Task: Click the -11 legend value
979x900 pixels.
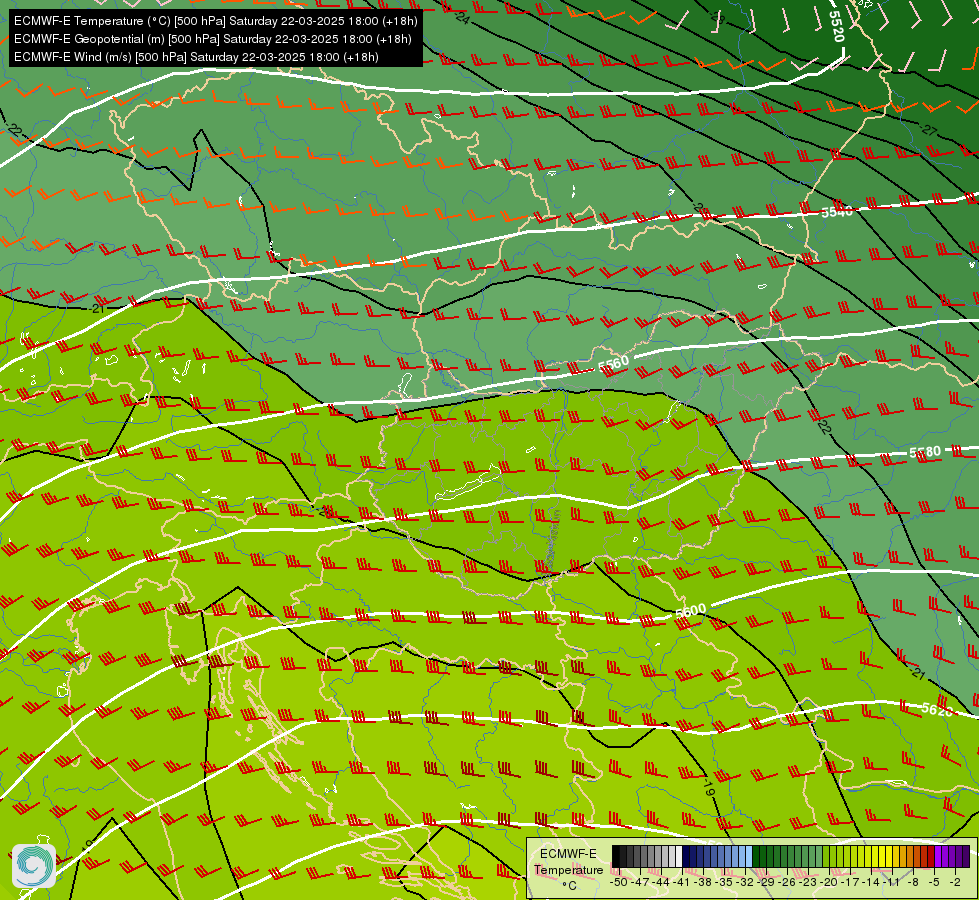Action: (892, 882)
